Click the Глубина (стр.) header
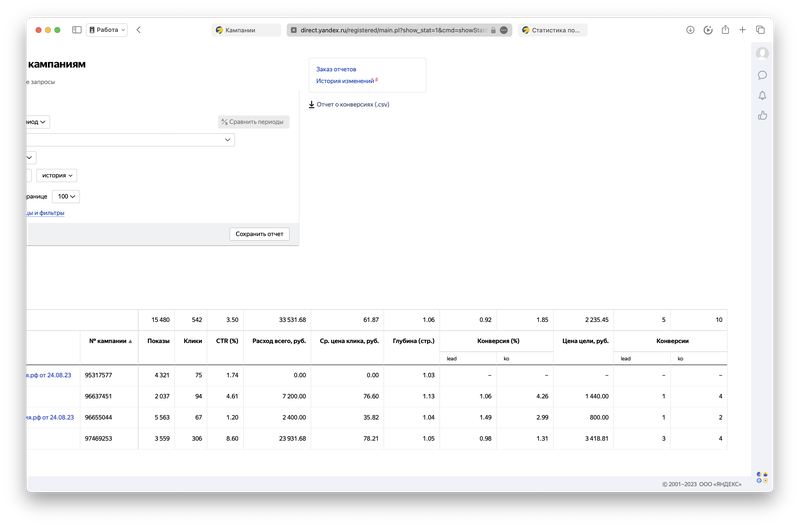This screenshot has width=800, height=527. point(413,341)
